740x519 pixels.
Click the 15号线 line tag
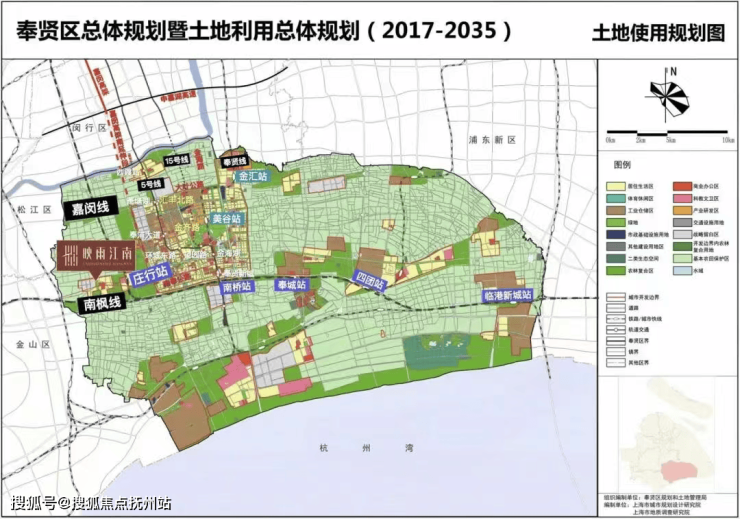(x=177, y=160)
